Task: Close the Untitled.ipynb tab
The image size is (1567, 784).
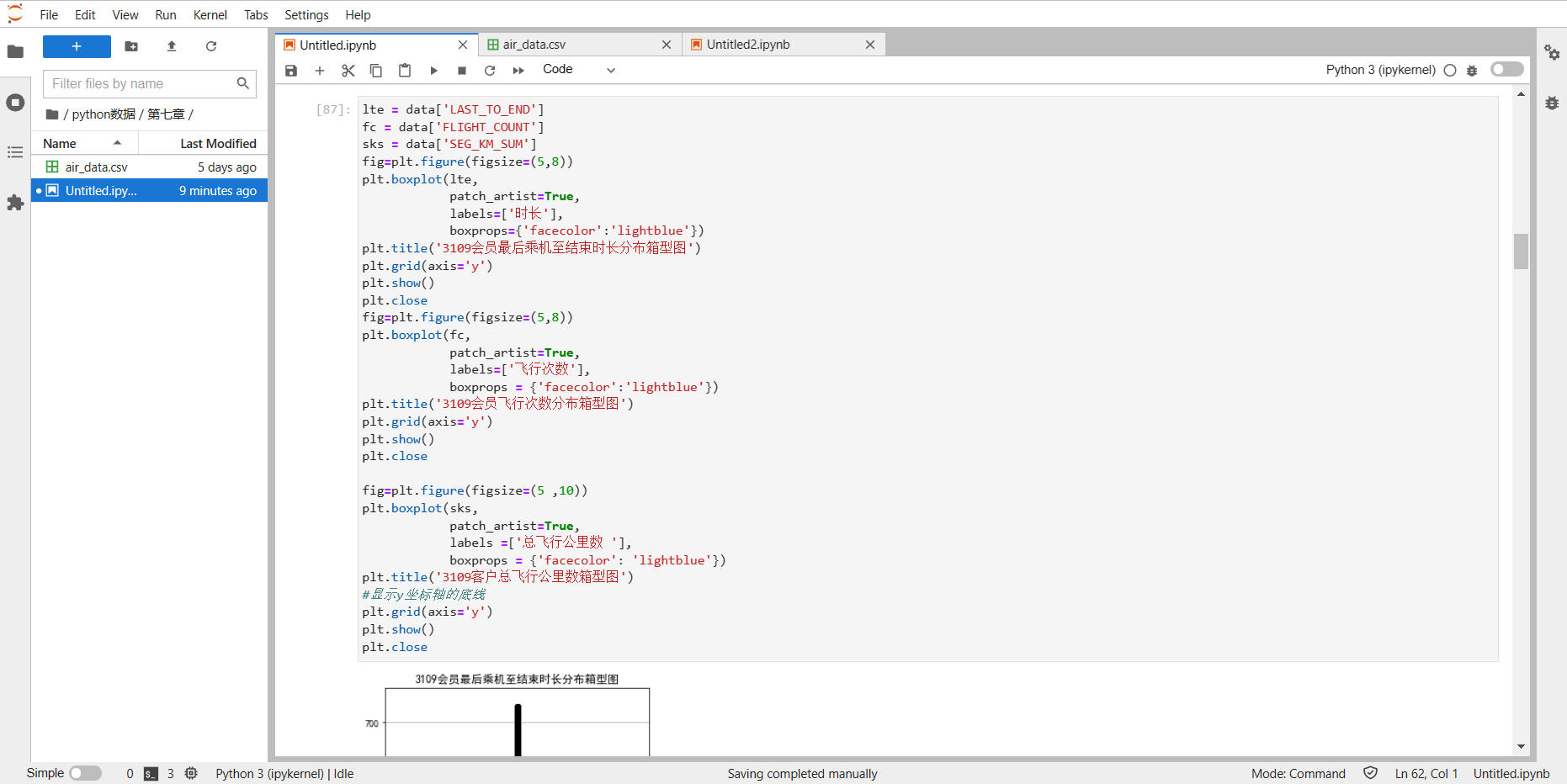Action: pos(463,45)
